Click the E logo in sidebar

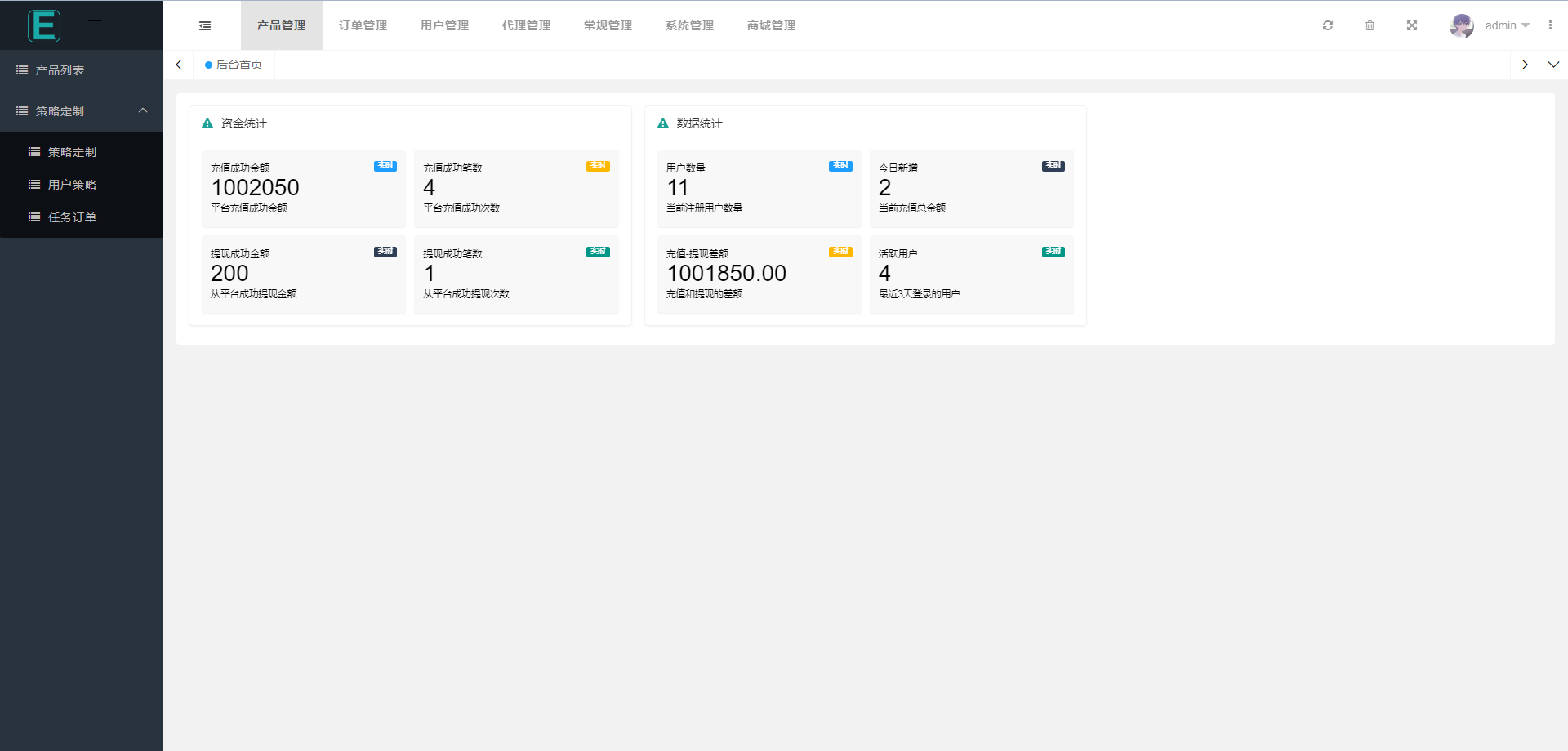click(44, 26)
